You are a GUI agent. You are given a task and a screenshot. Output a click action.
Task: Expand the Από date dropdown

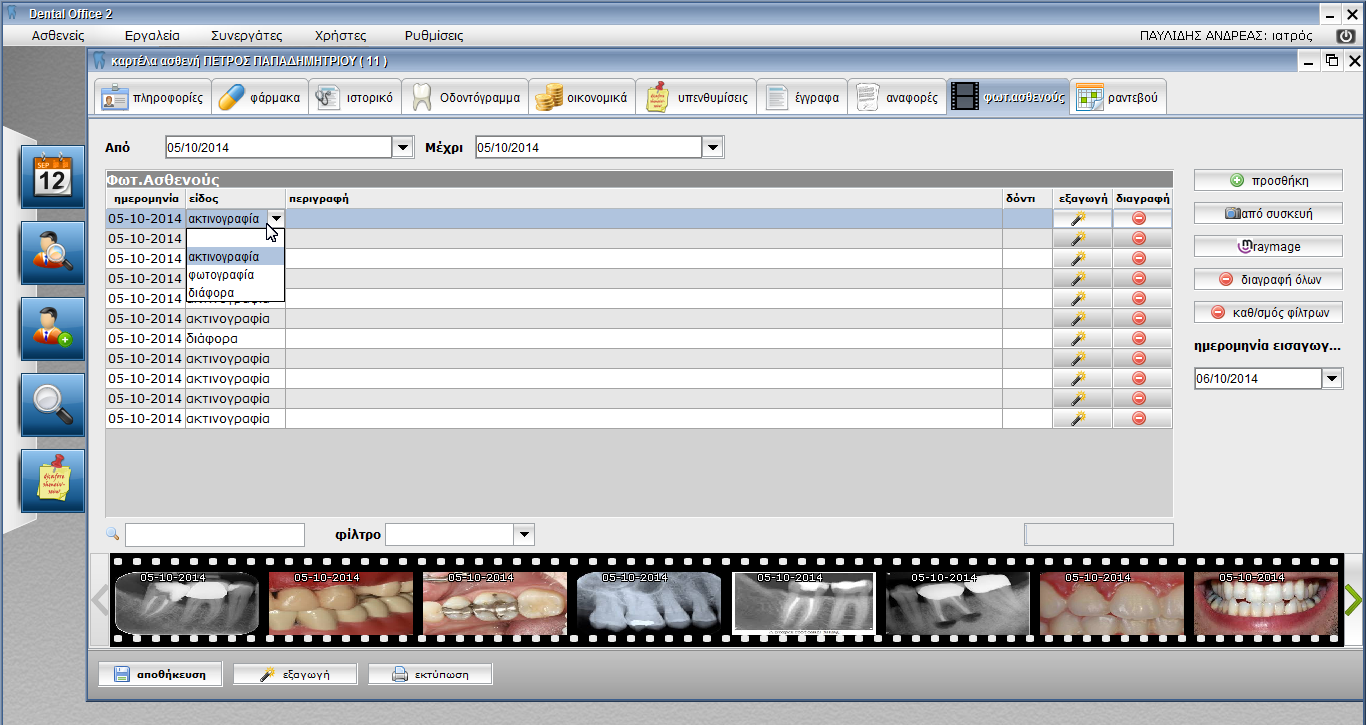pos(403,148)
